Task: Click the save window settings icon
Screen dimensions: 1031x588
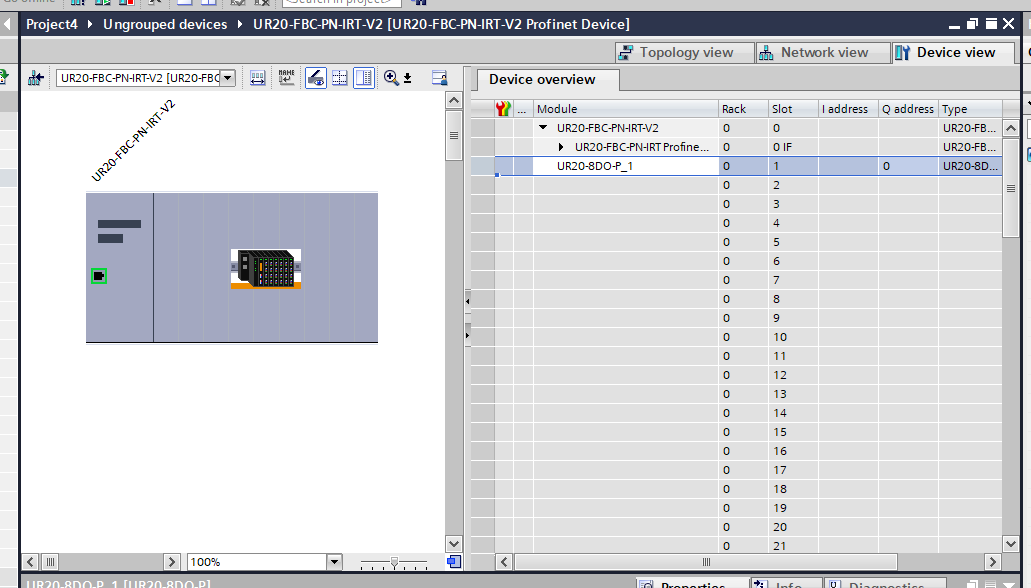Action: click(x=439, y=78)
